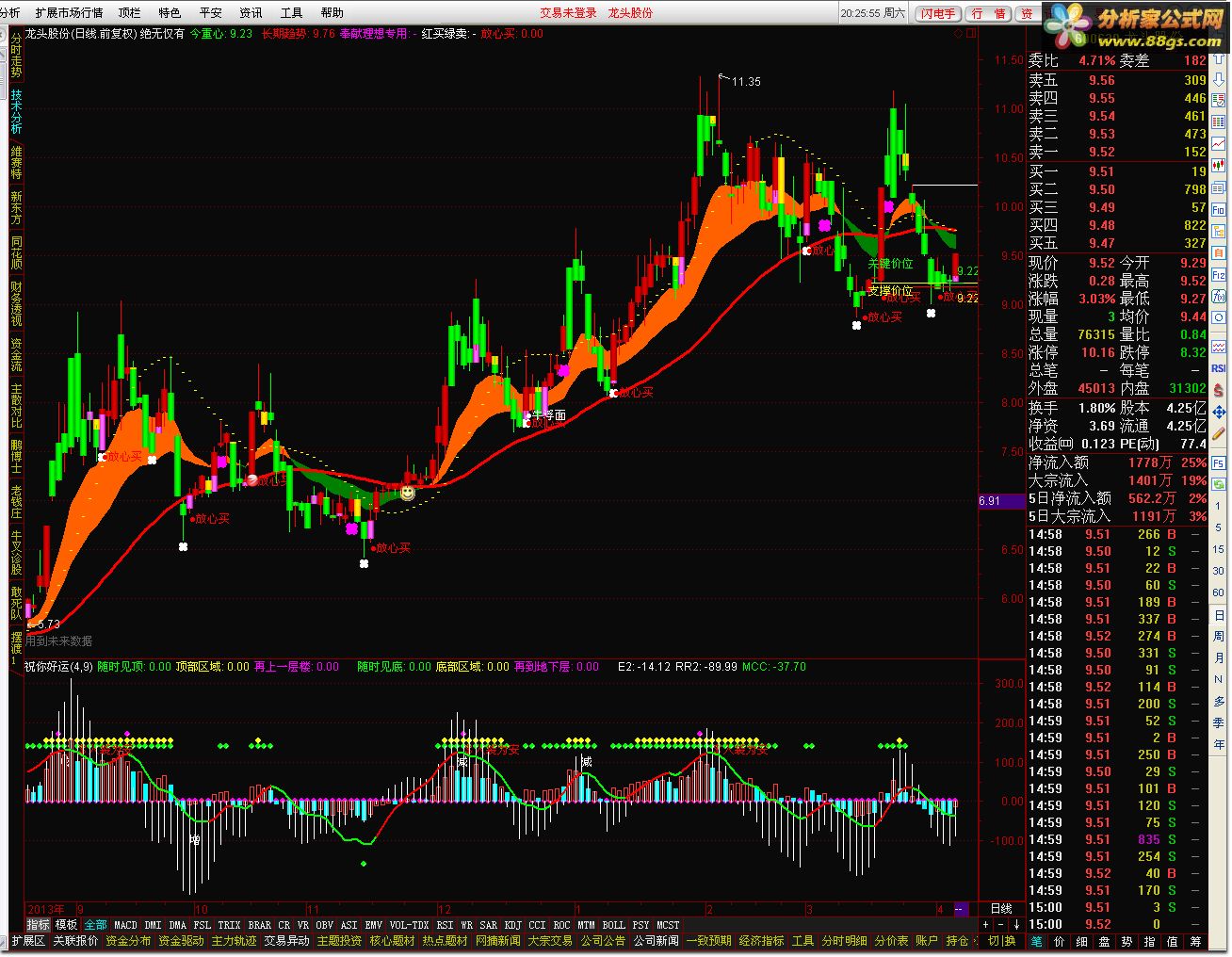Click the red dollar sign icon
This screenshot has width=1232, height=957.
click(x=1218, y=392)
